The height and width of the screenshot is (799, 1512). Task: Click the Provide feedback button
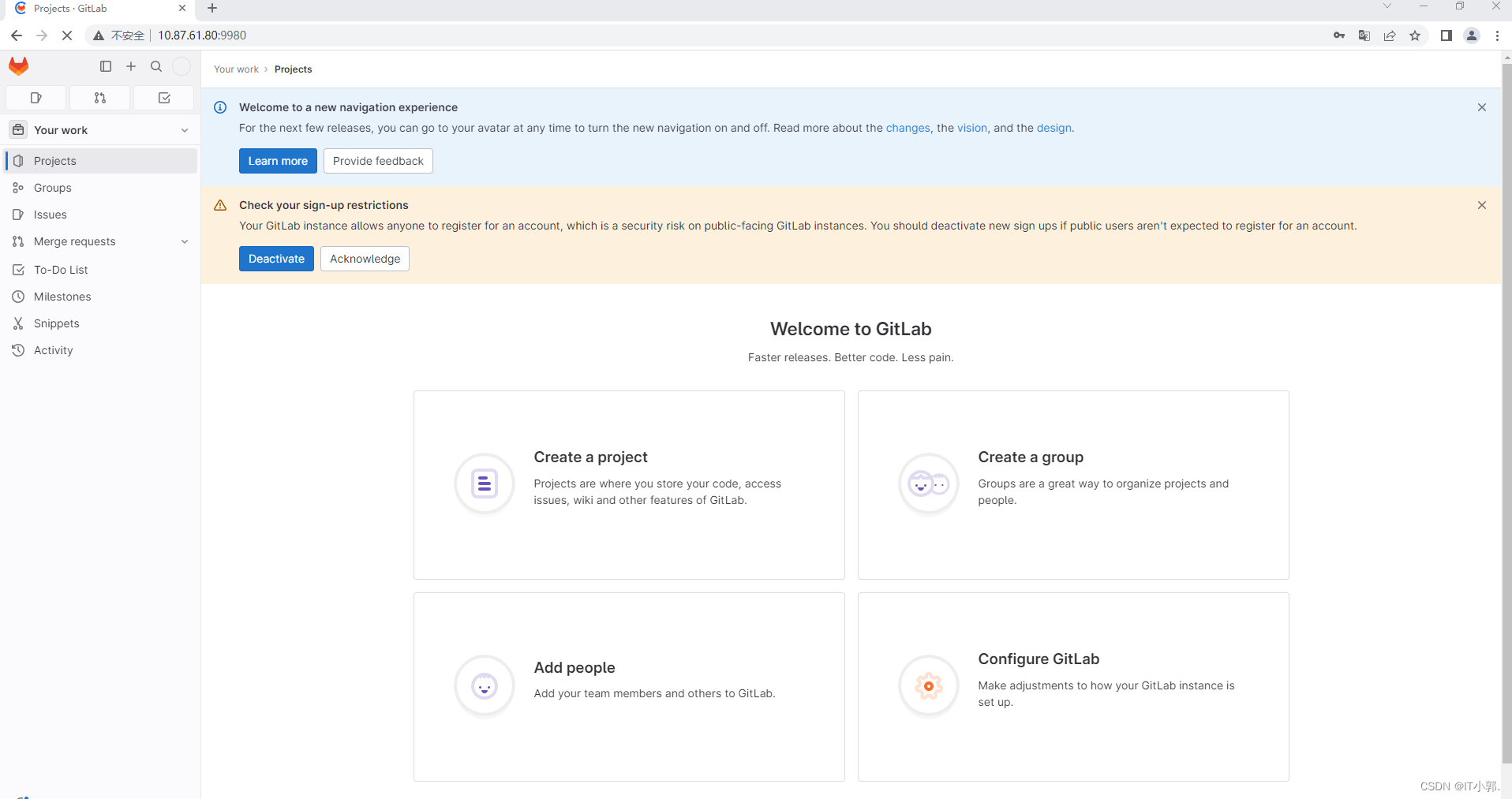(378, 161)
